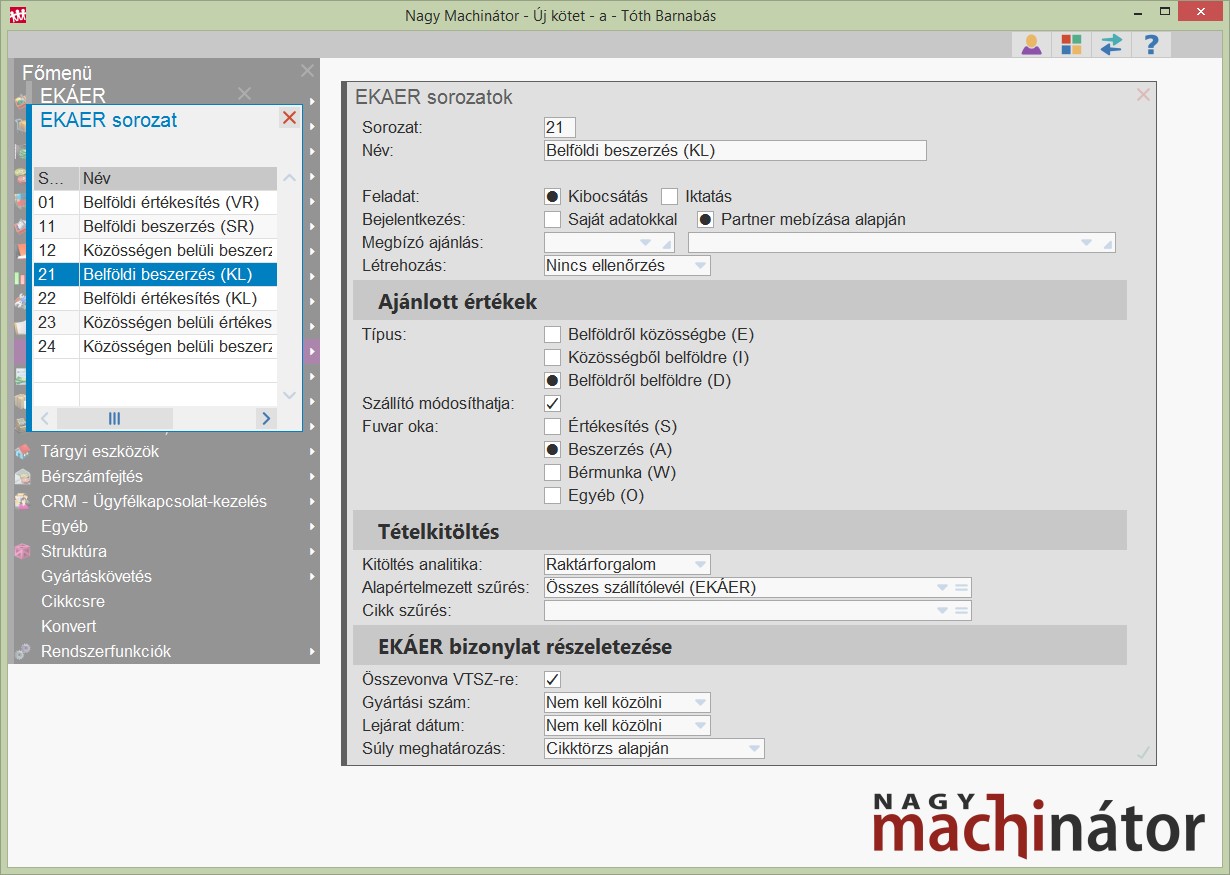Toggle Szállító módosíthatja checkbox
The height and width of the screenshot is (875, 1230).
pyautogui.click(x=552, y=403)
